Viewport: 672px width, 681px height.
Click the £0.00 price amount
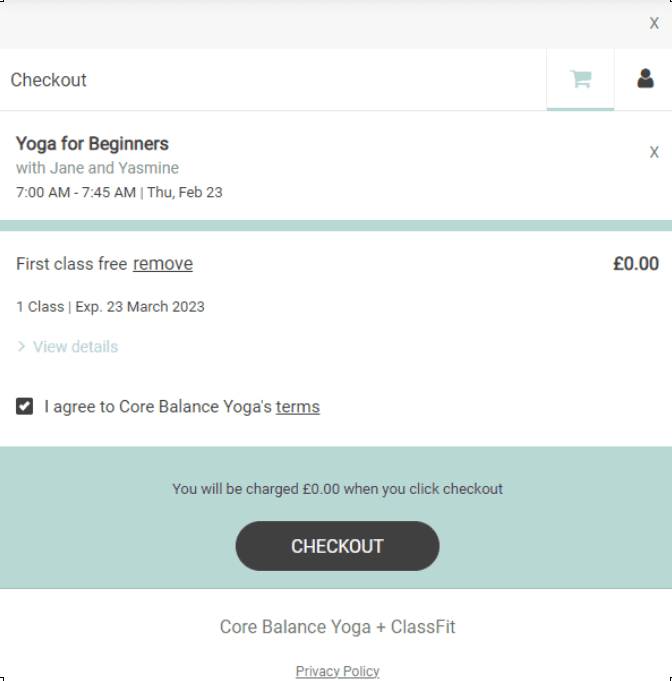636,264
